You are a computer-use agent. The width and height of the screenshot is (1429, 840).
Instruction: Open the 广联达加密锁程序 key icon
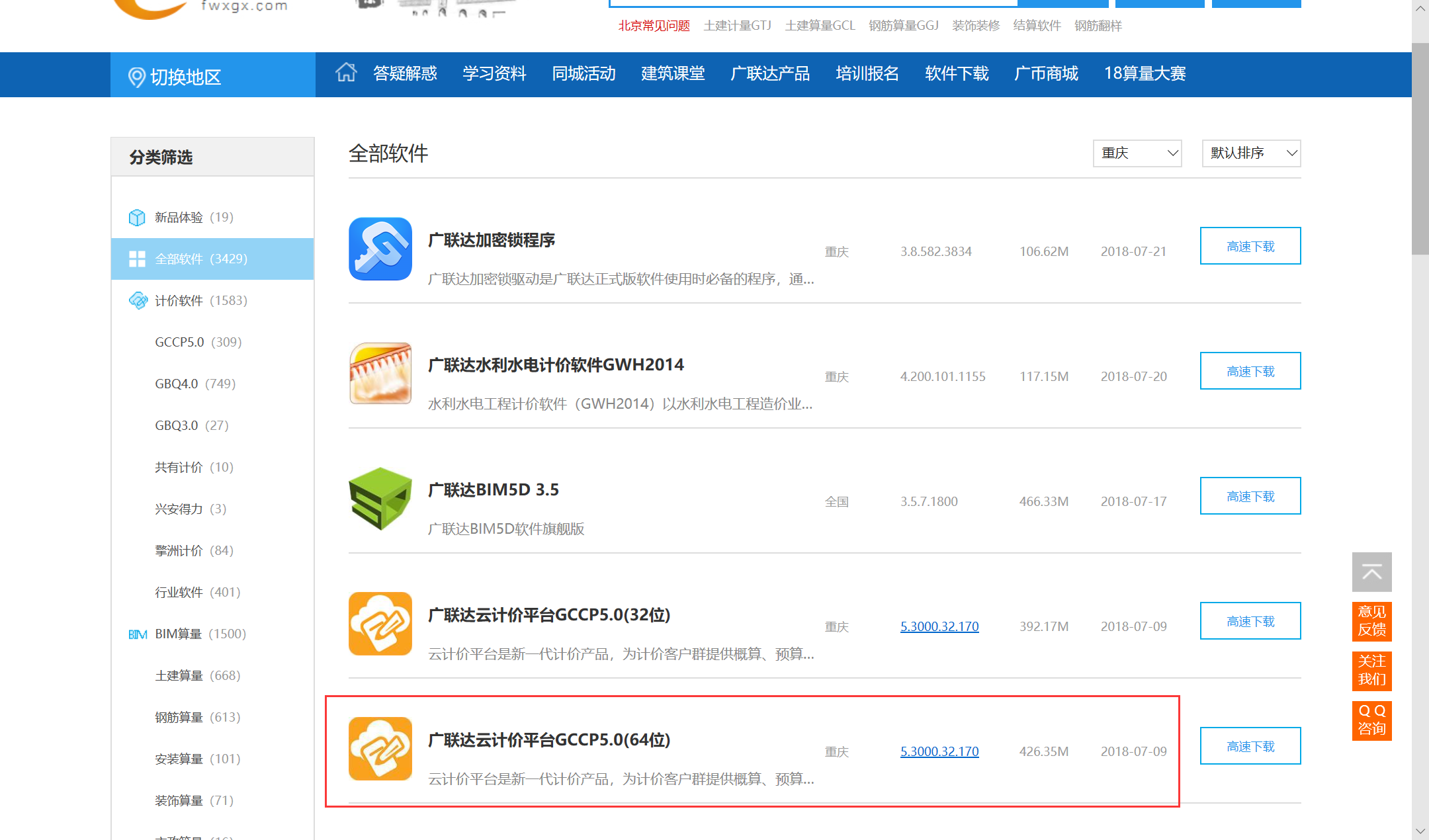pyautogui.click(x=380, y=249)
